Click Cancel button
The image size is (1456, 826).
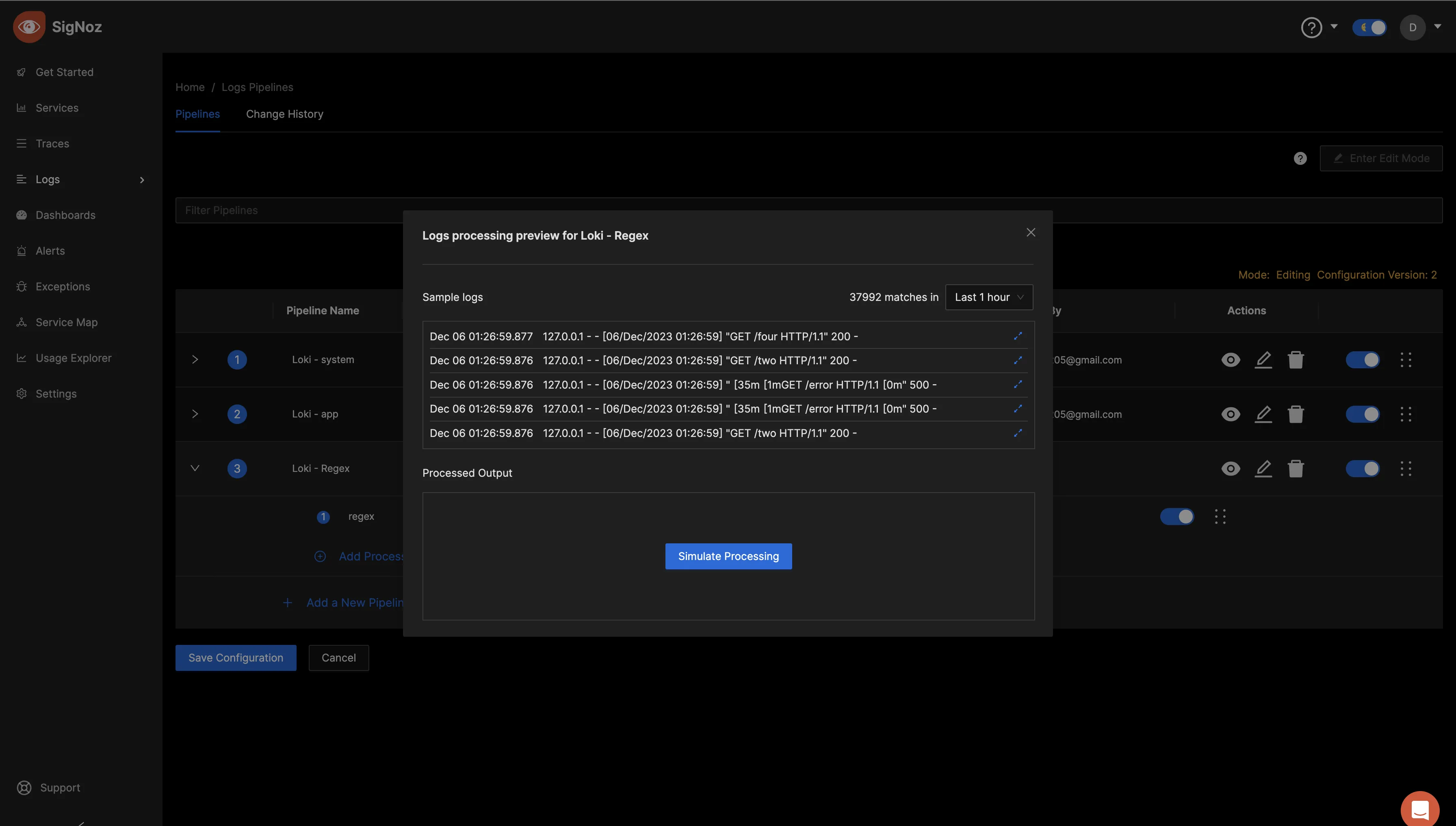tap(338, 658)
